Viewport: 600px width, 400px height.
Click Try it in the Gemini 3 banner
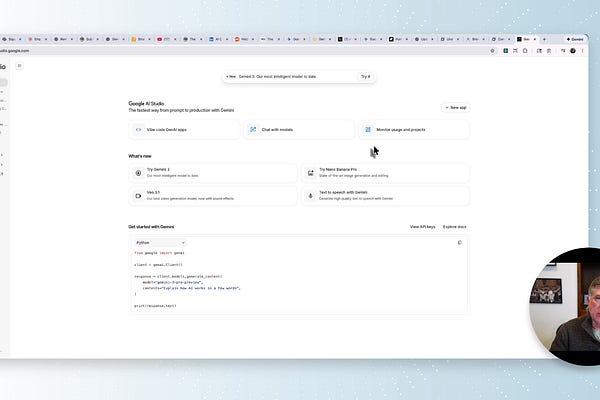[x=365, y=77]
